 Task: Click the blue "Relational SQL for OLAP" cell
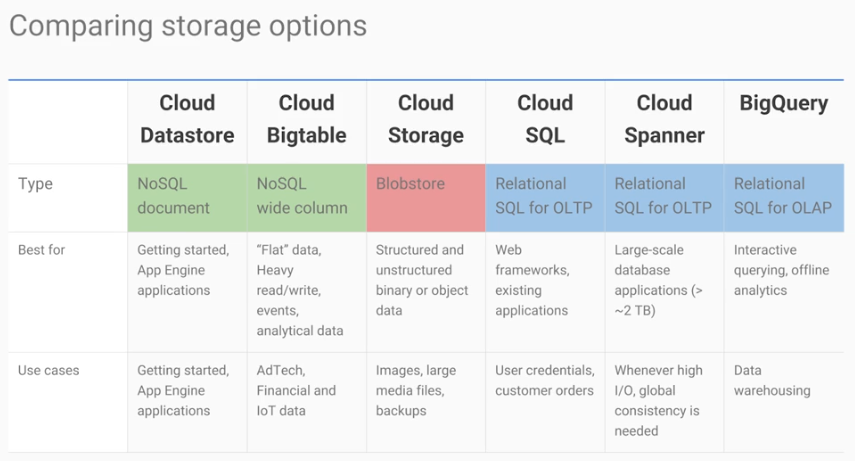pyautogui.click(x=784, y=196)
